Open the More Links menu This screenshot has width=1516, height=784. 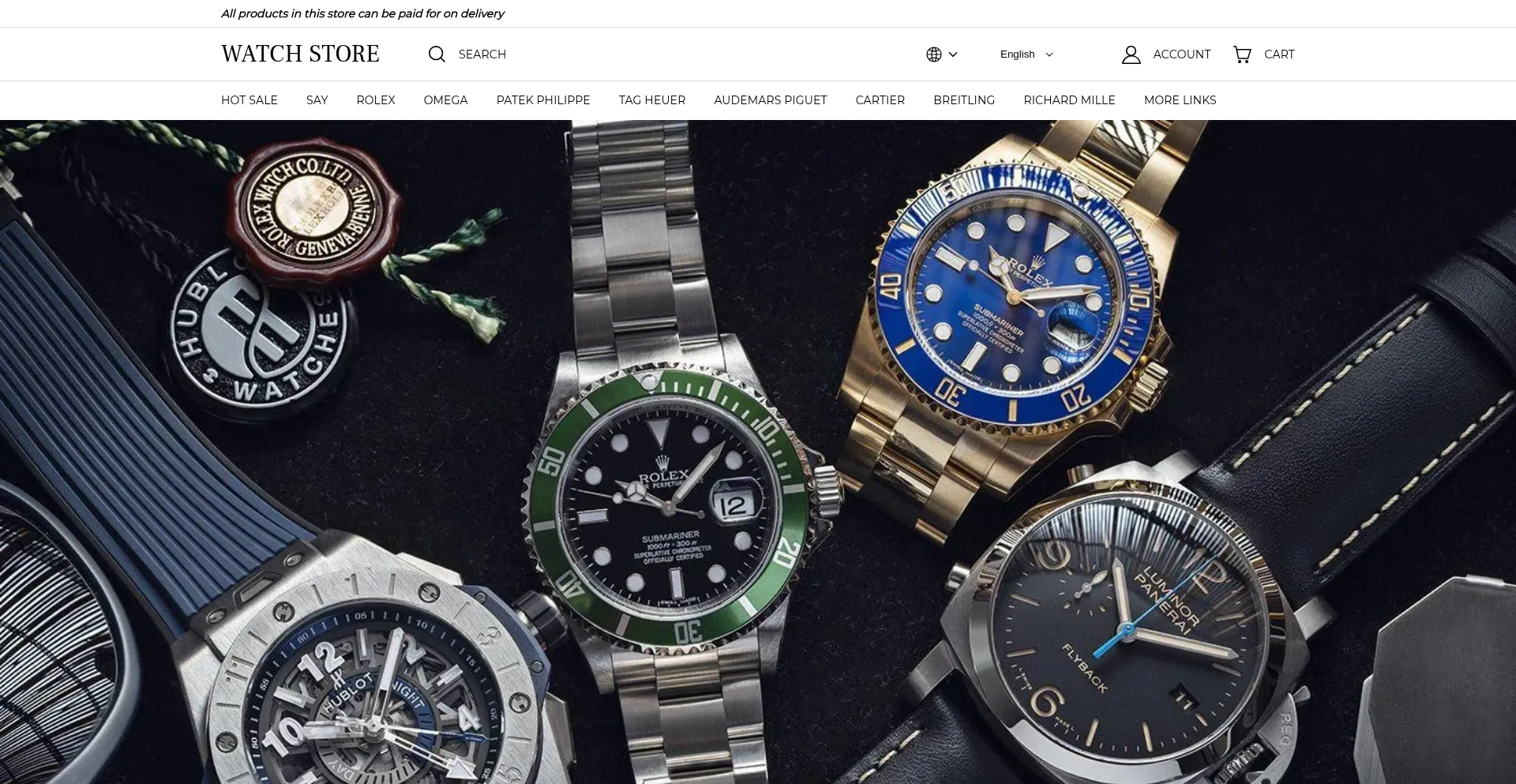pyautogui.click(x=1180, y=100)
